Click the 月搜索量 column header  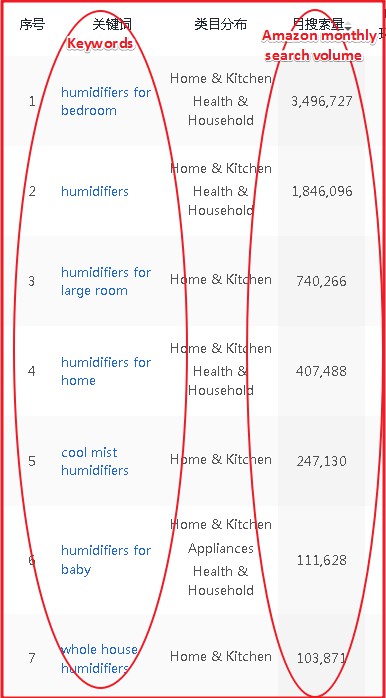[x=318, y=24]
